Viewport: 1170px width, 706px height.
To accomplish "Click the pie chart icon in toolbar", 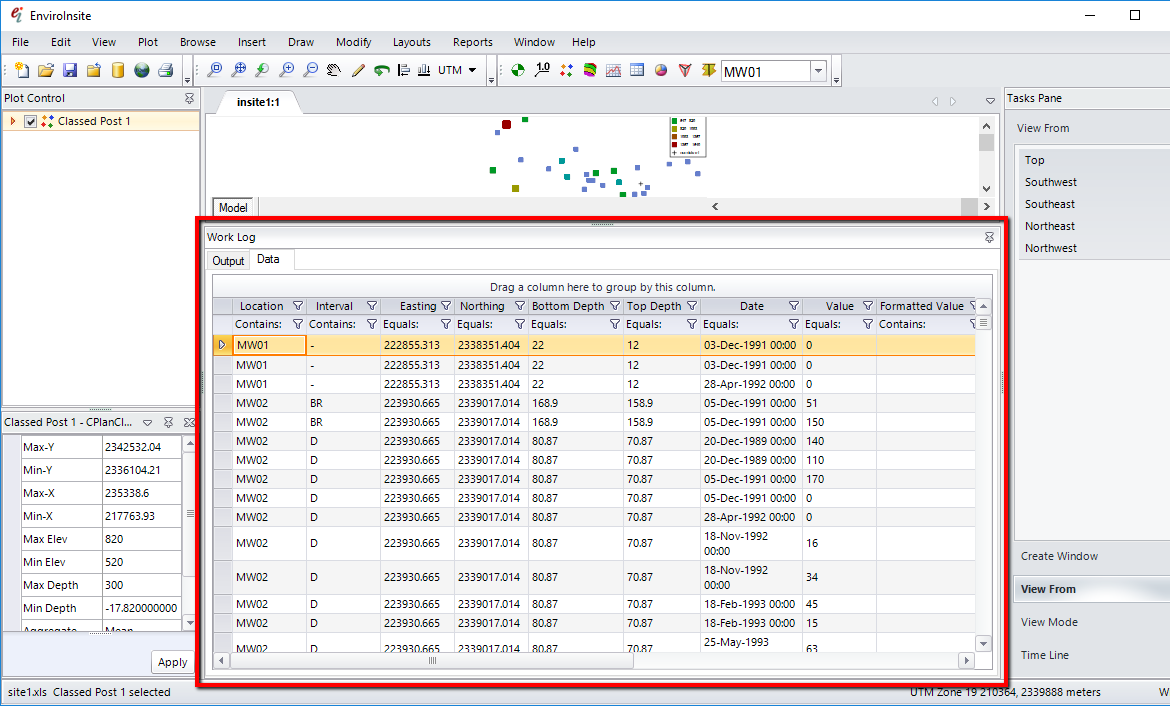I will tap(661, 70).
